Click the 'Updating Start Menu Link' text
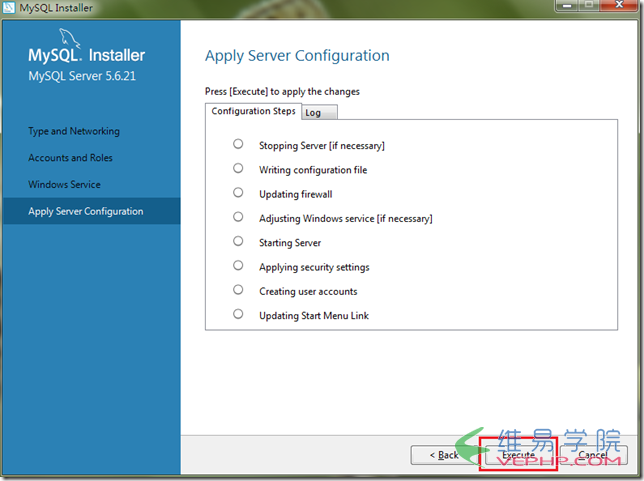This screenshot has width=644, height=481. [x=314, y=316]
